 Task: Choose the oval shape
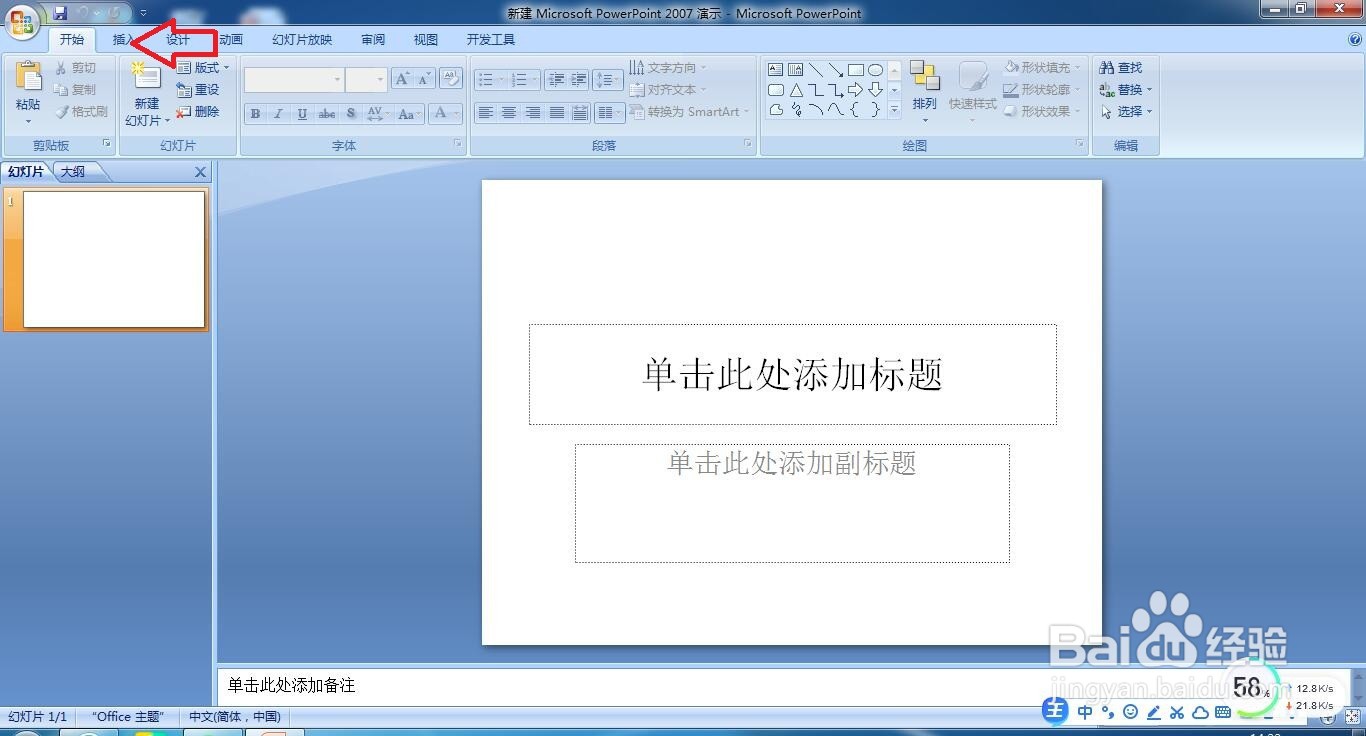pos(876,70)
